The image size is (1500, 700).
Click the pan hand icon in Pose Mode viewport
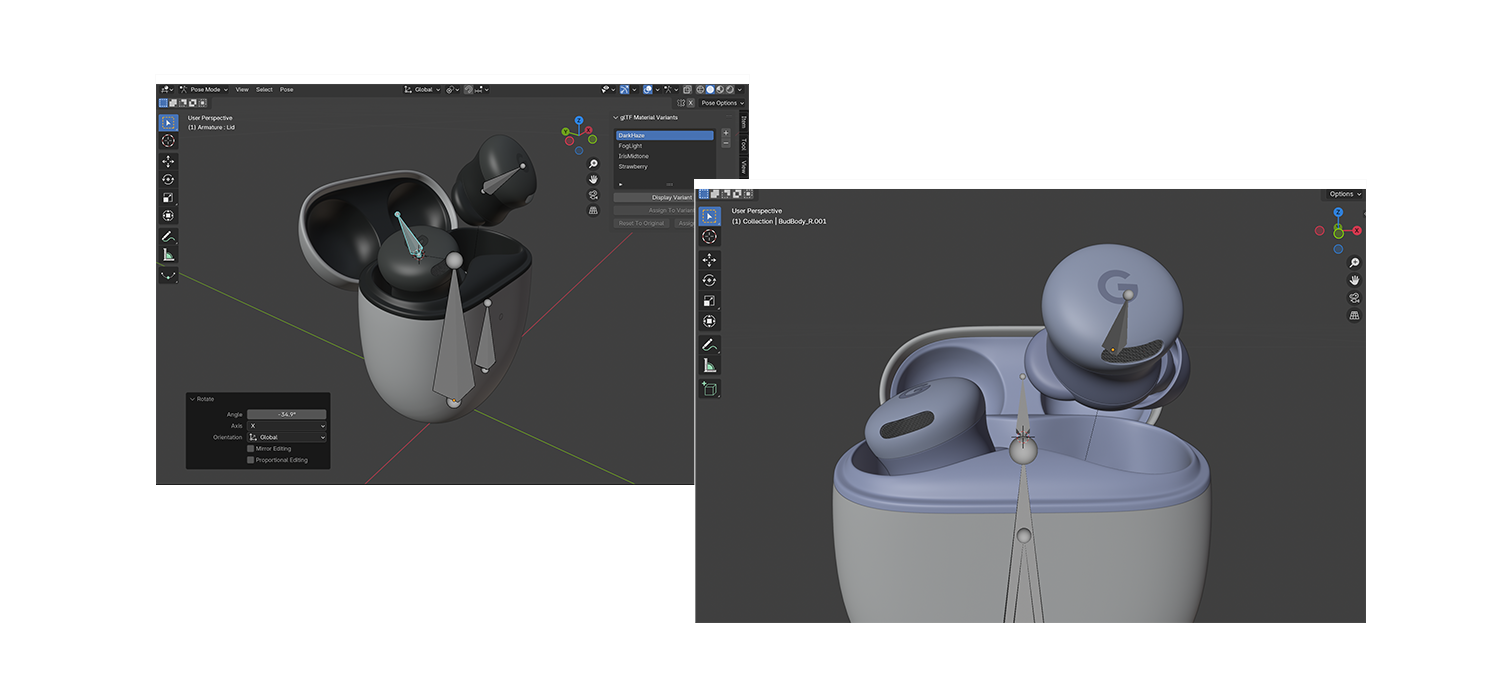coord(593,179)
